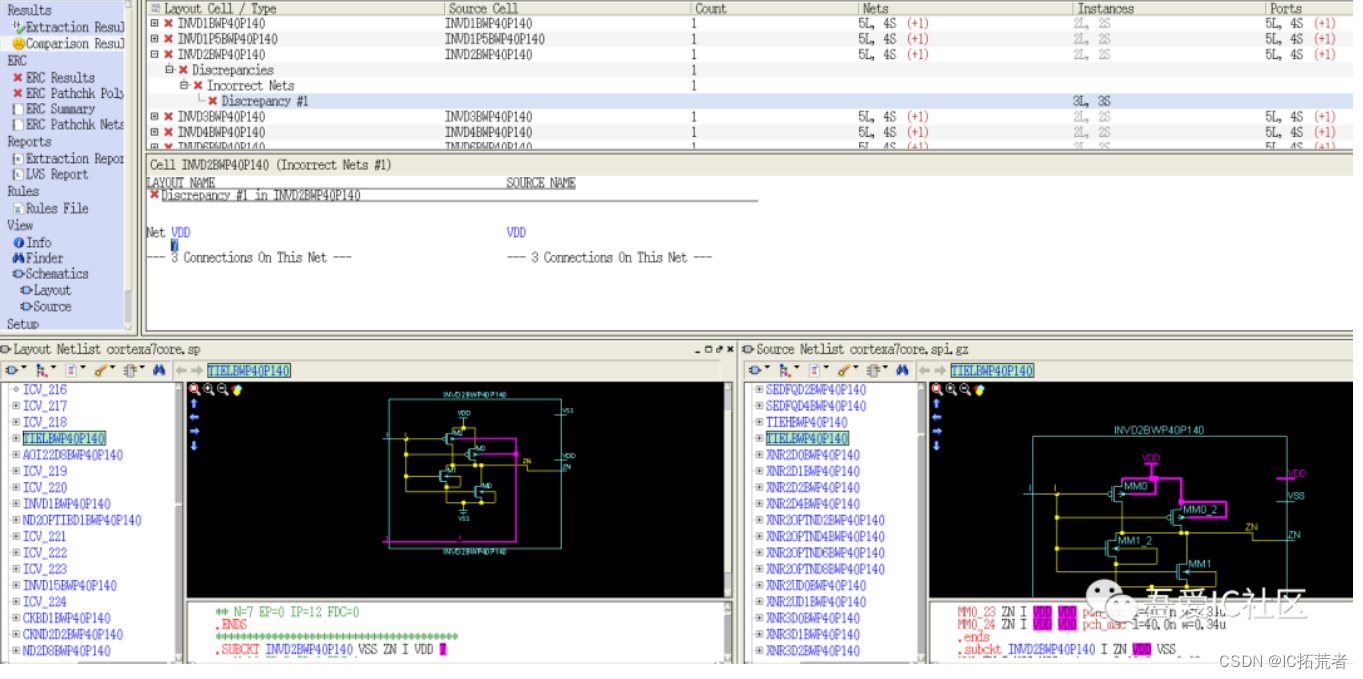Pan down in source schematic
The width and height of the screenshot is (1363, 679).
[937, 445]
